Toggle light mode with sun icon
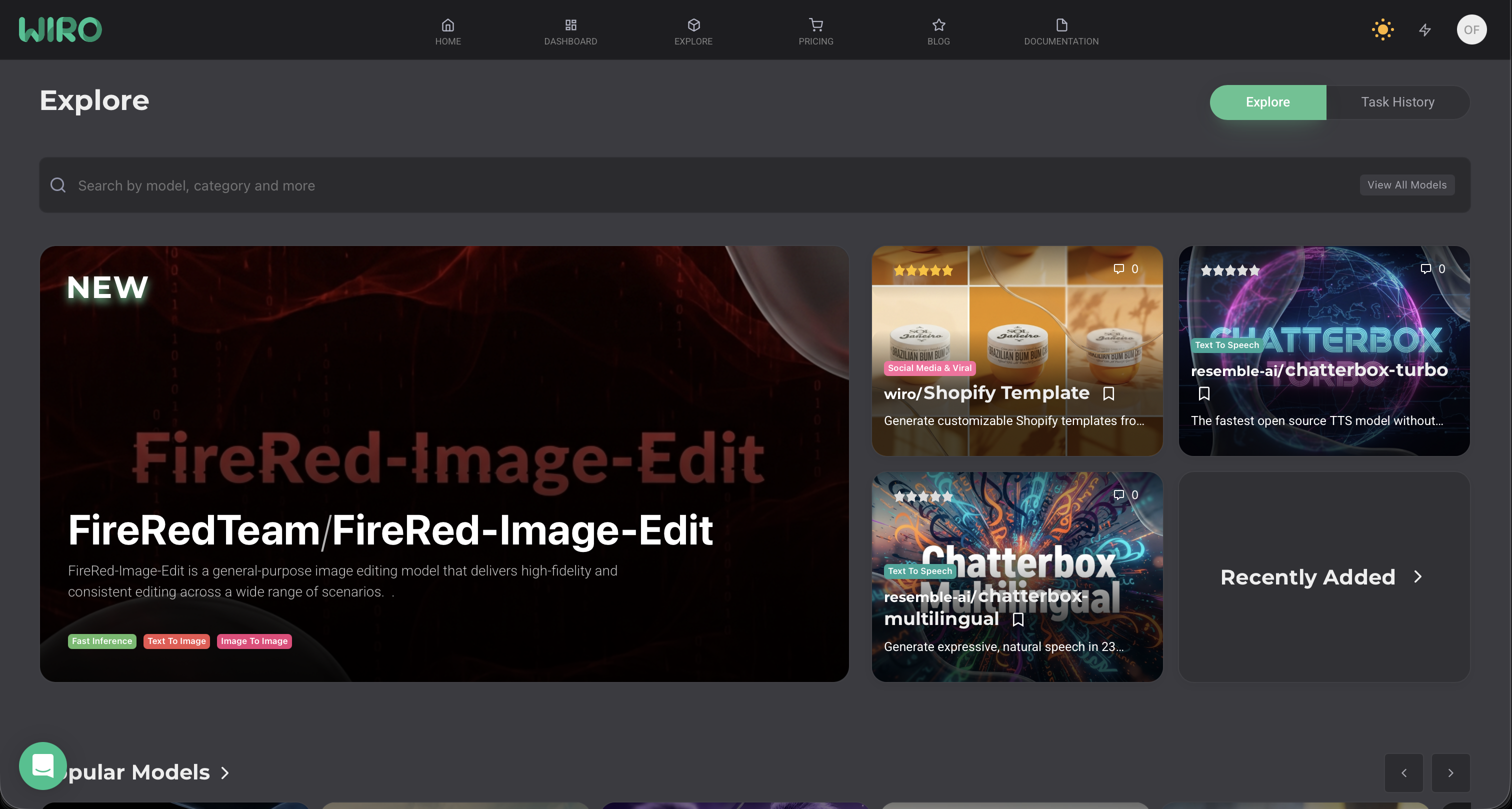This screenshot has width=1512, height=809. (x=1382, y=30)
